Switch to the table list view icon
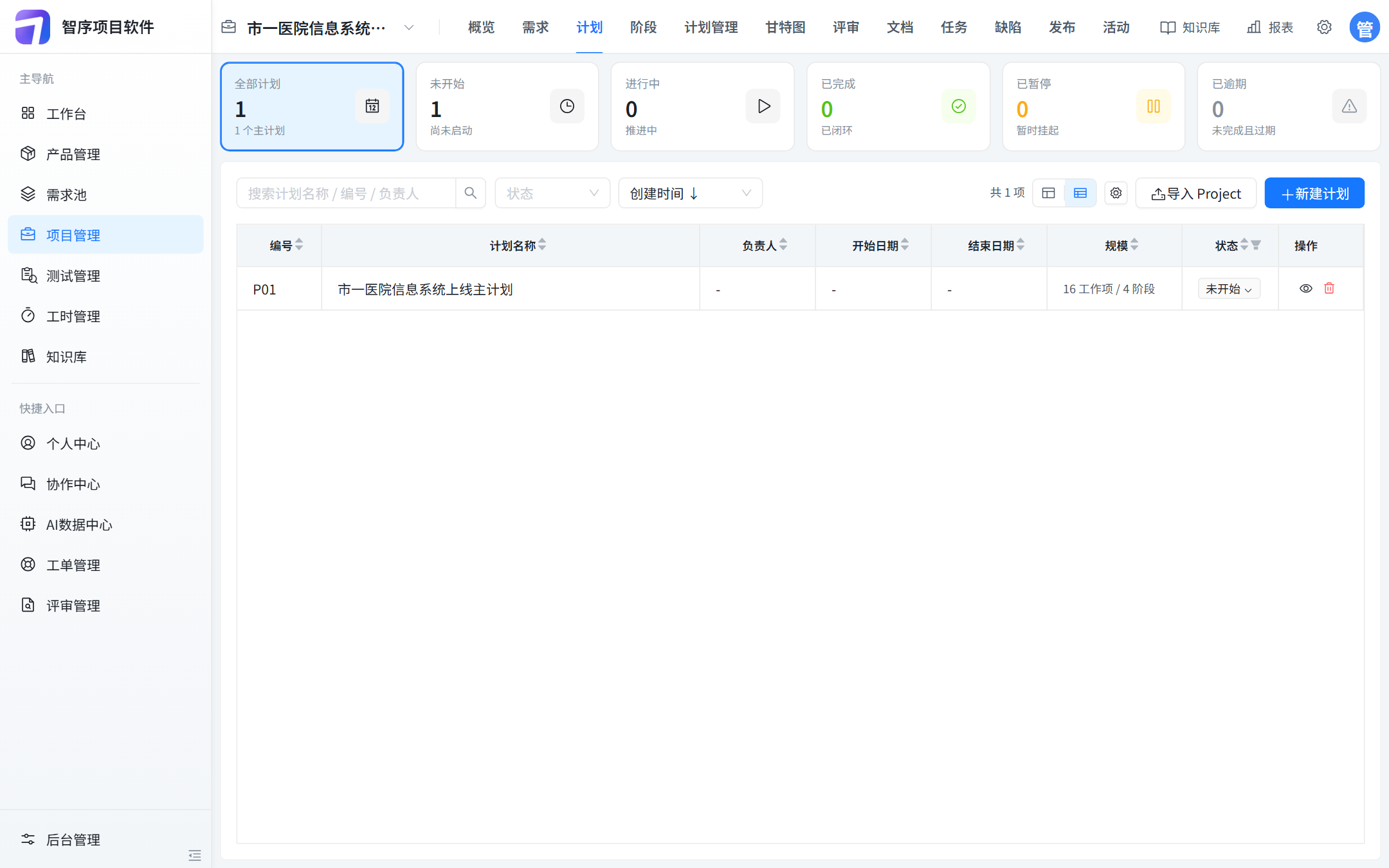This screenshot has height=868, width=1389. coord(1080,194)
